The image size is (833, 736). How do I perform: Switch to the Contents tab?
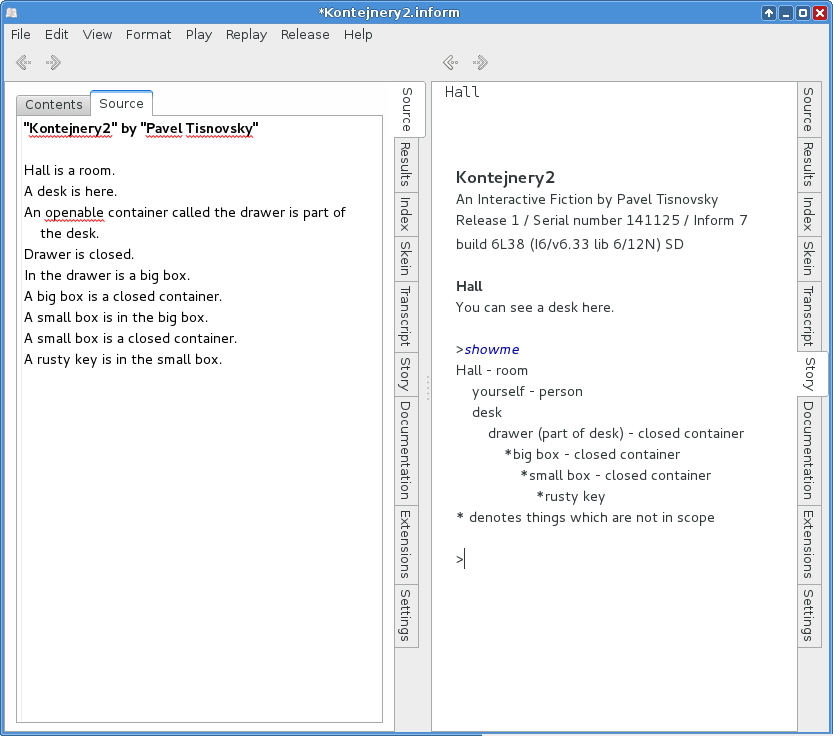click(54, 105)
